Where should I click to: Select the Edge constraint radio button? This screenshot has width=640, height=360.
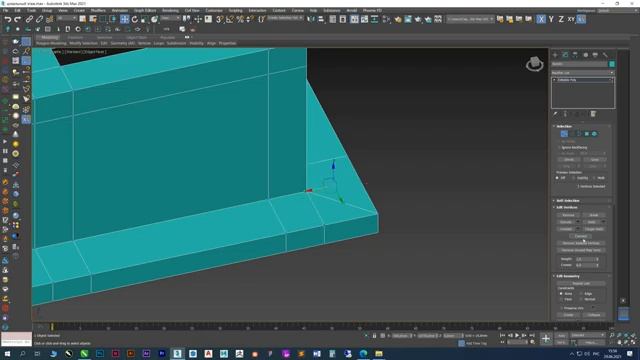pyautogui.click(x=581, y=293)
